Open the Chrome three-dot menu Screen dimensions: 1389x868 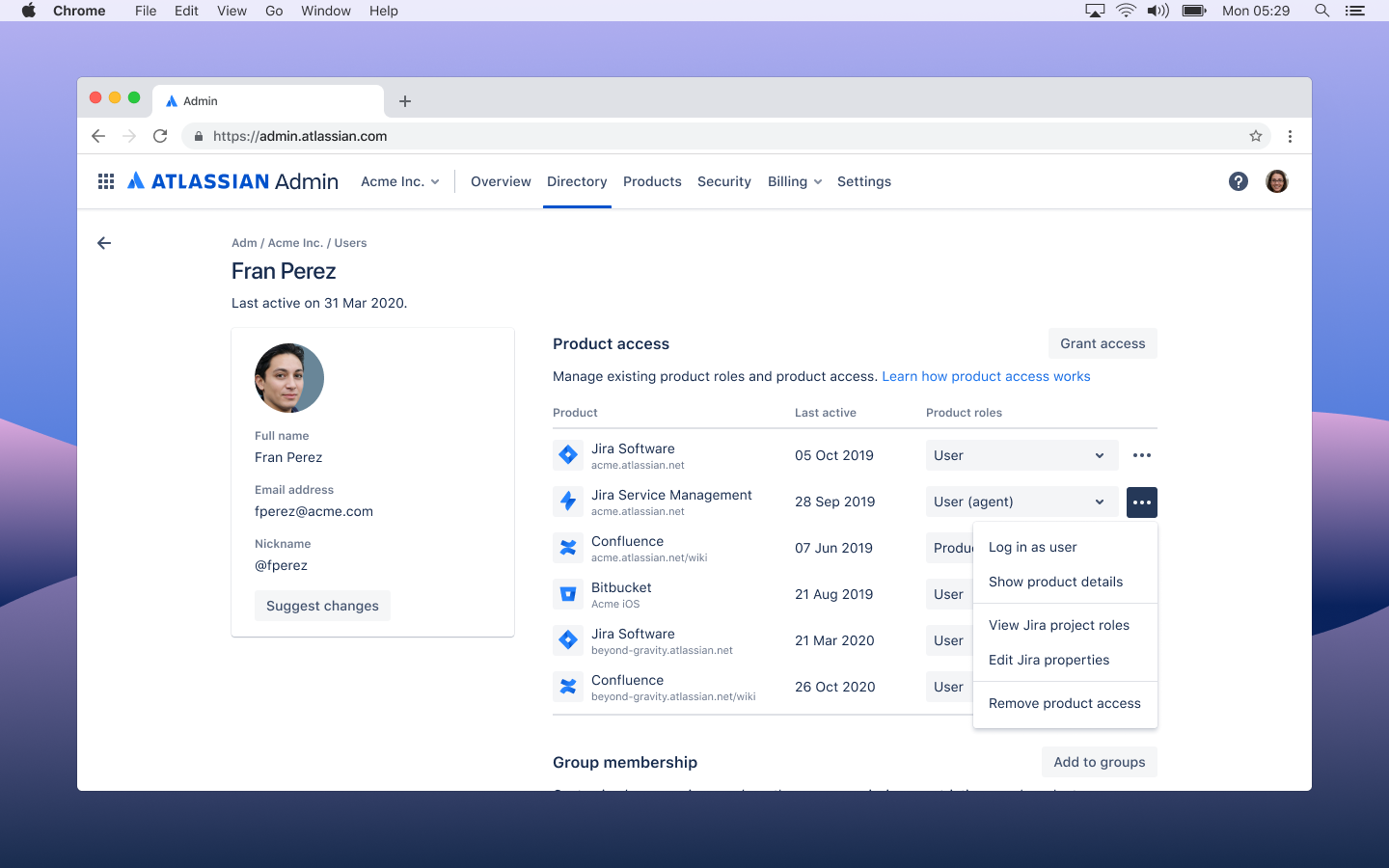[x=1290, y=136]
